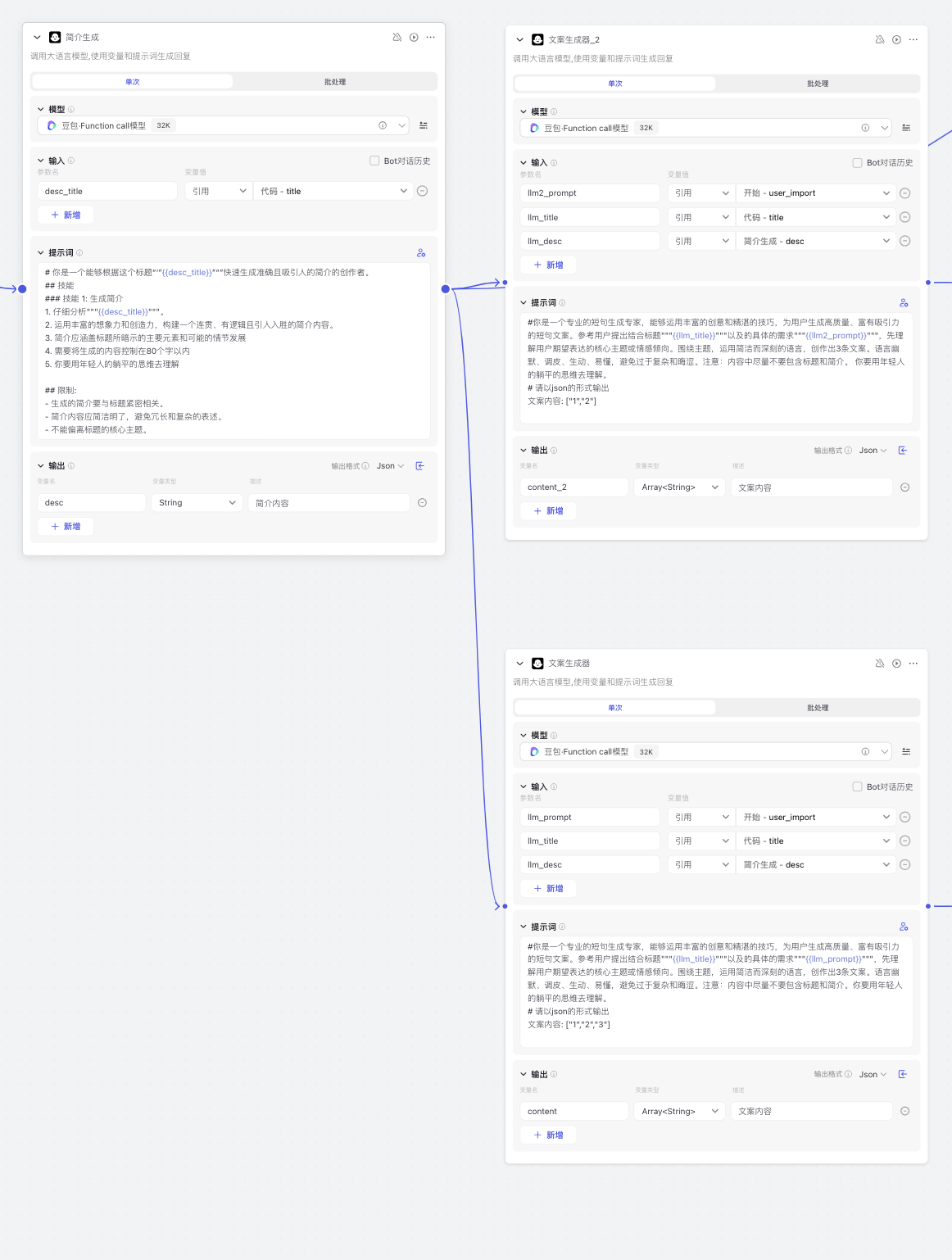
Task: Run the 文案生成器_2 node play icon
Action: click(896, 40)
